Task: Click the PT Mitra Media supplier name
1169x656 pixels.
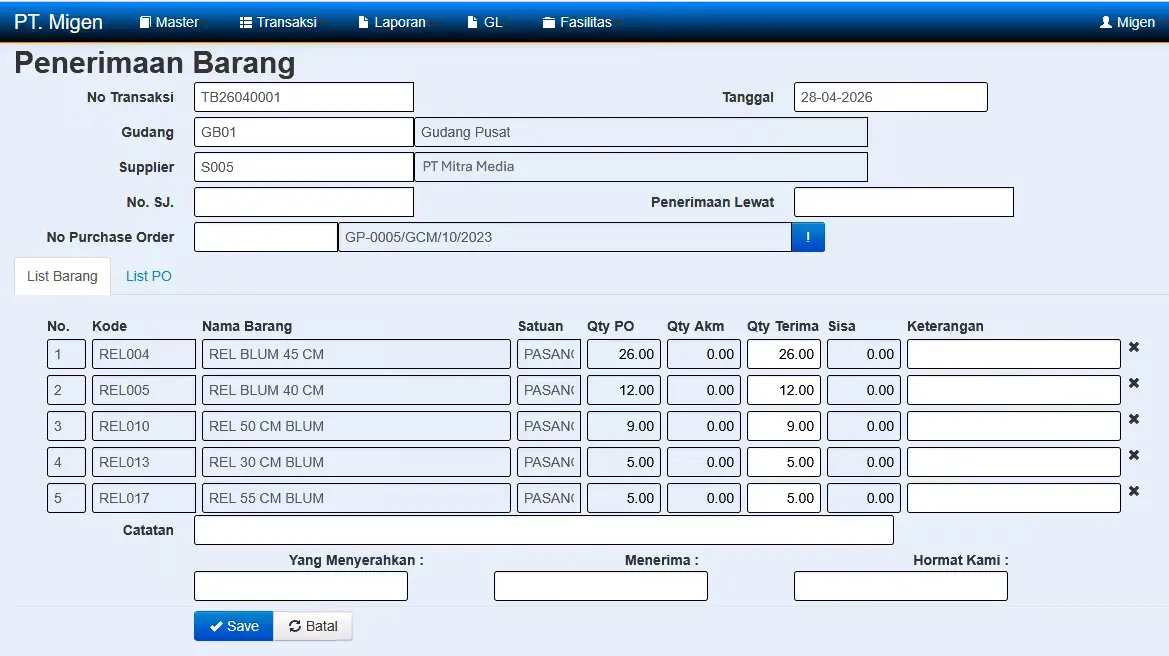Action: point(641,167)
